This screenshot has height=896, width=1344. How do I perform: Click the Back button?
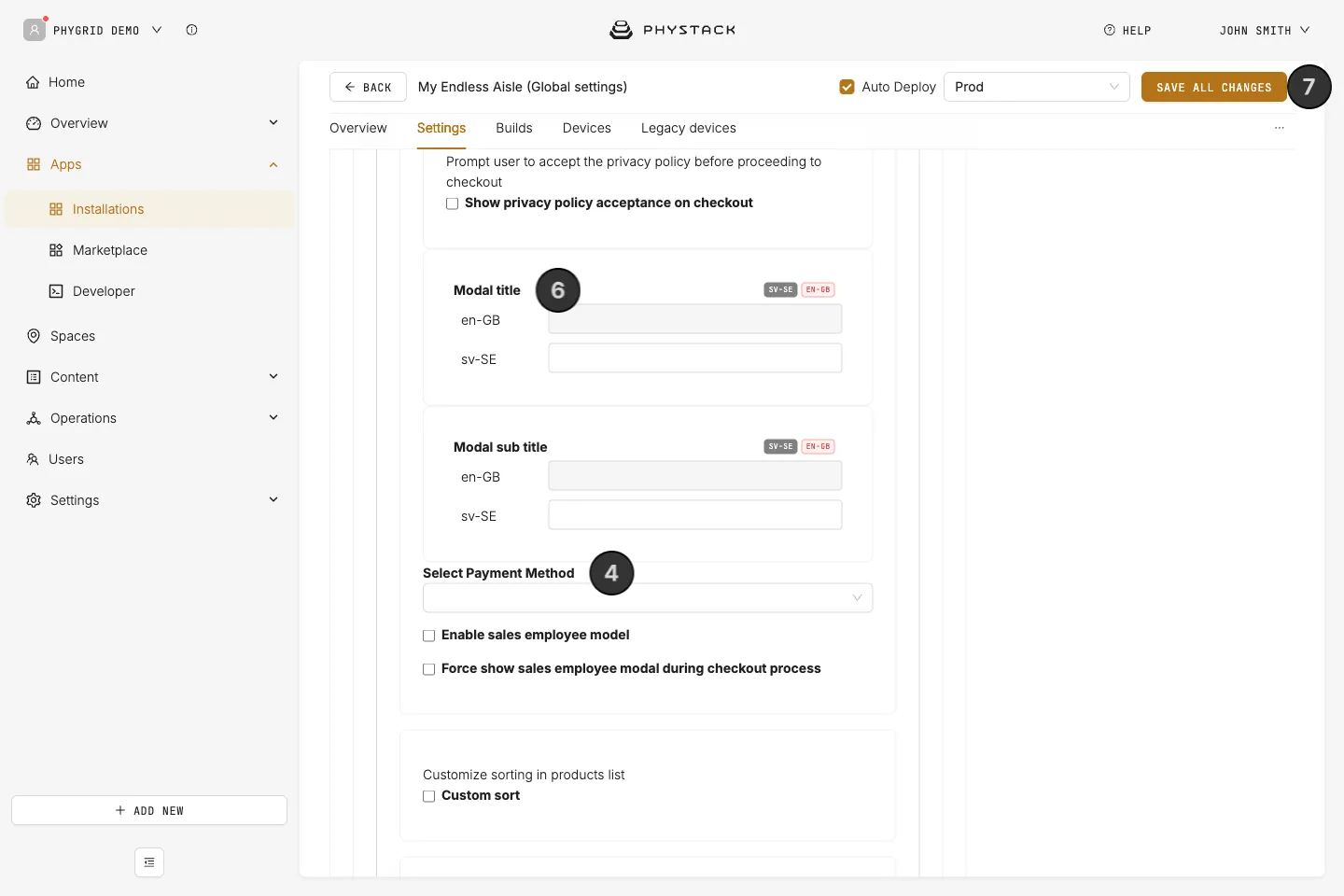[x=368, y=87]
